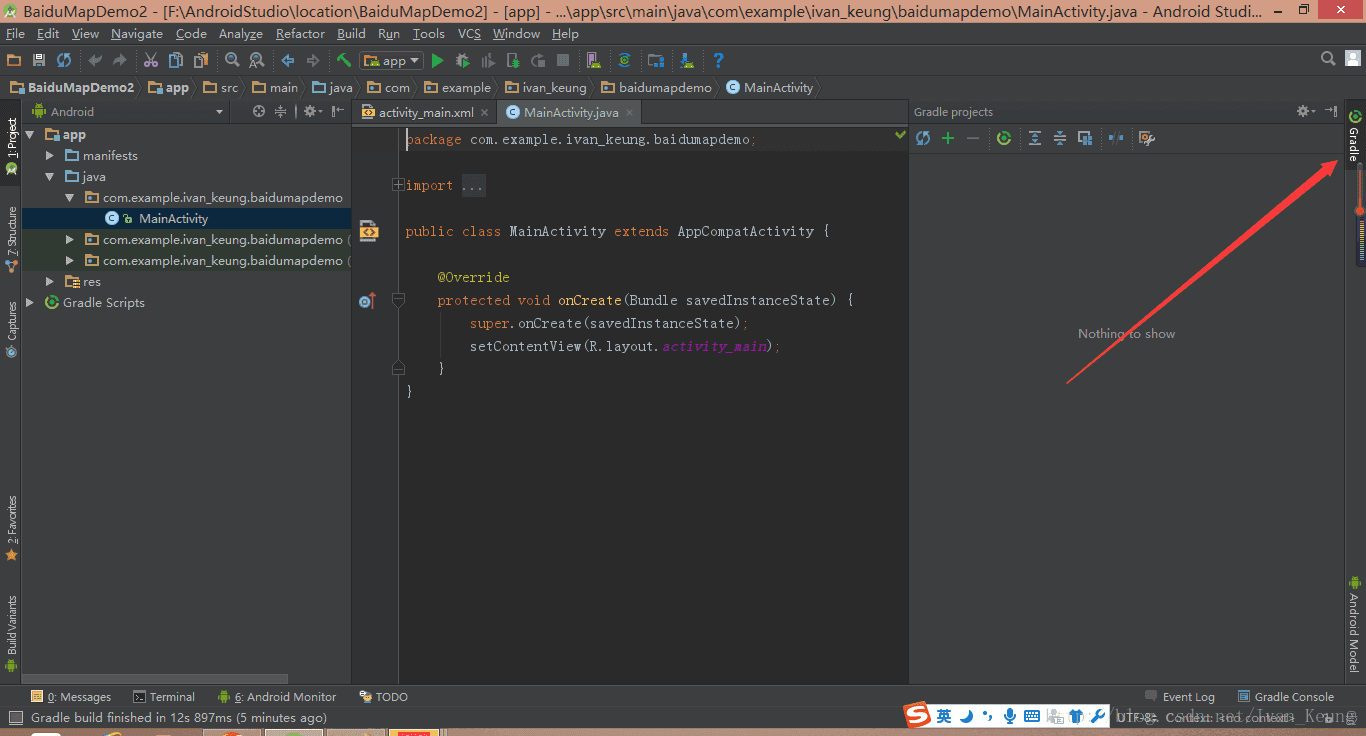The width and height of the screenshot is (1366, 736).
Task: Click the Replace icon in toolbar
Action: (256, 61)
